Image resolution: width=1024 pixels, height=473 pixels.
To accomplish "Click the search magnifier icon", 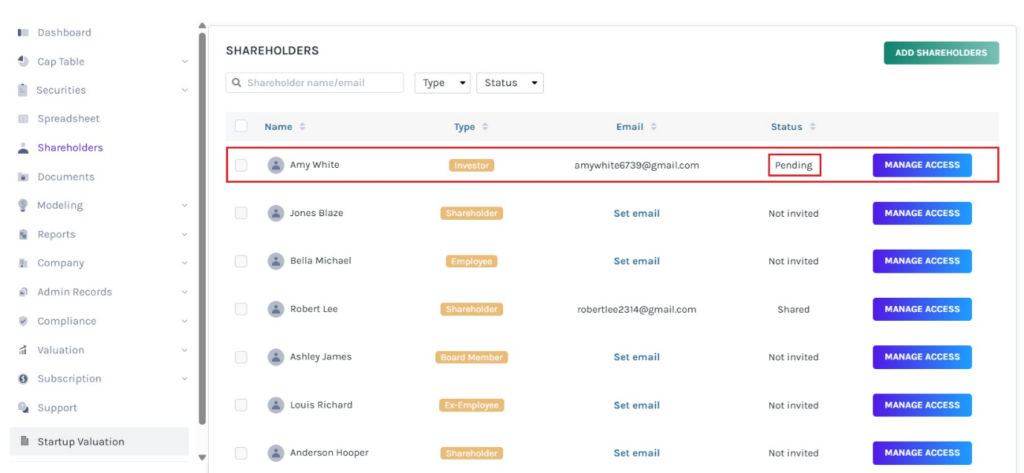I will coord(238,83).
